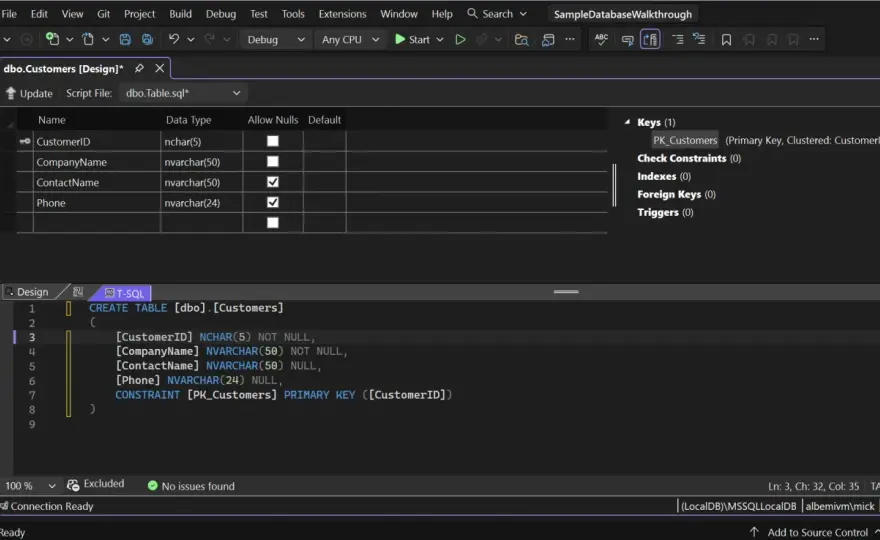Screen dimensions: 880x540
Task: Click the table grid vertical scrollbar
Action: tap(615, 185)
